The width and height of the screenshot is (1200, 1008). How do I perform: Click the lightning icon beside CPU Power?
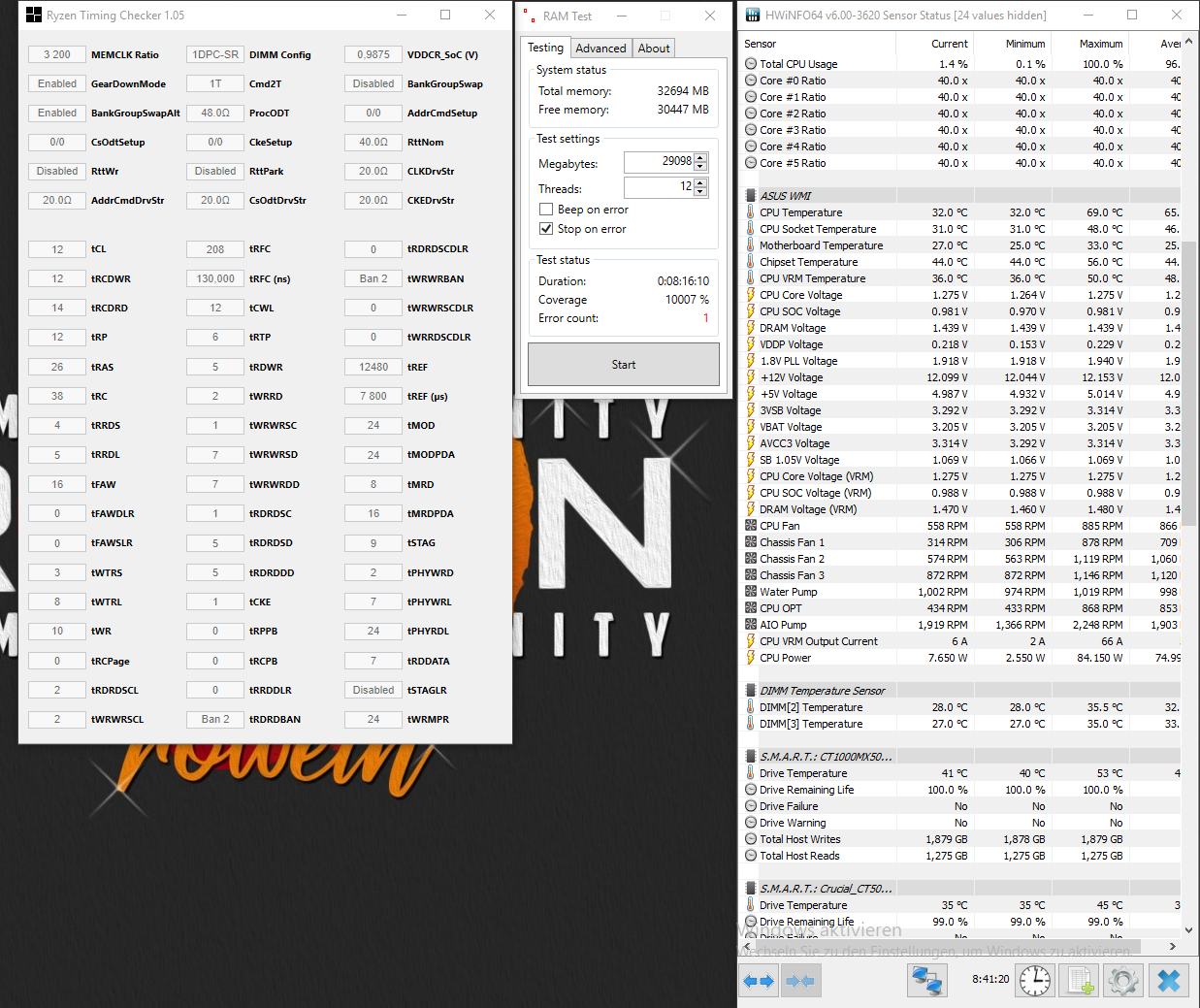pyautogui.click(x=750, y=658)
